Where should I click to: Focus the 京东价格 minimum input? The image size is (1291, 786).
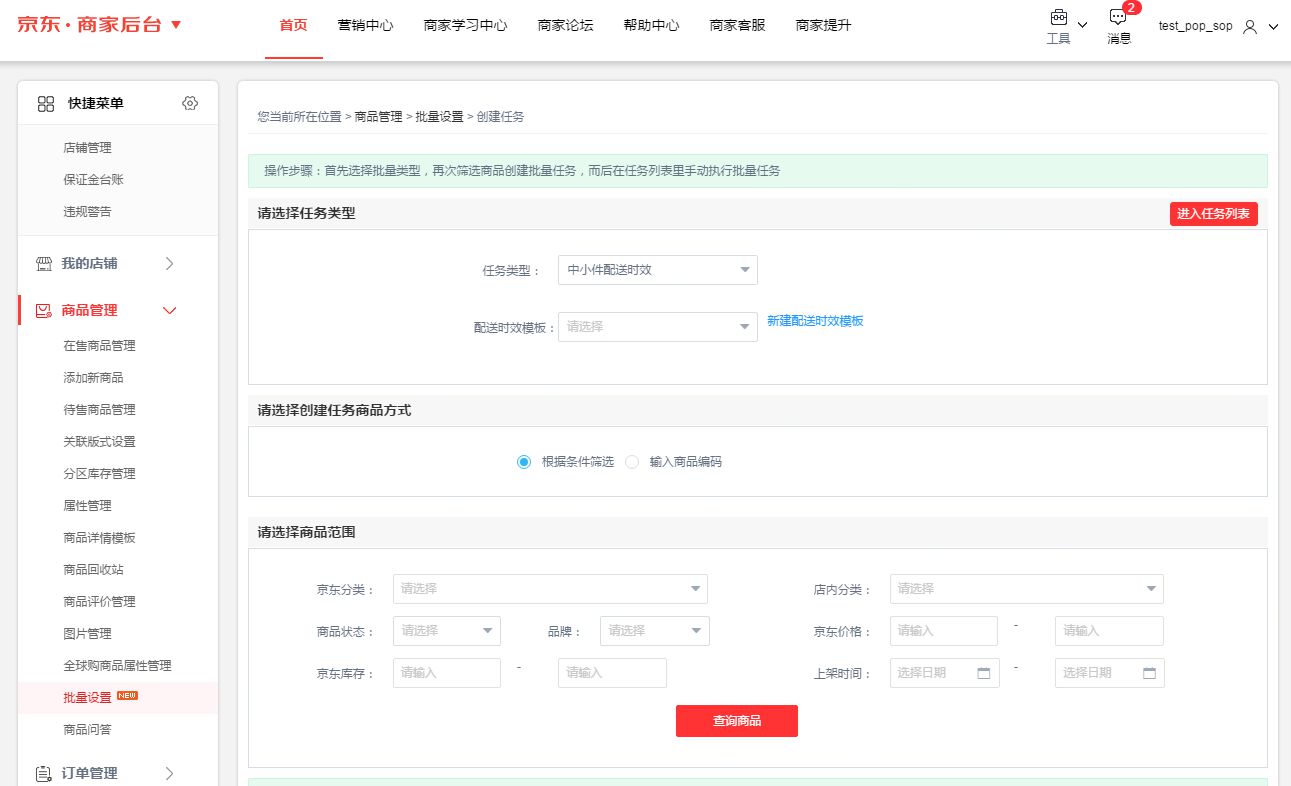(944, 631)
